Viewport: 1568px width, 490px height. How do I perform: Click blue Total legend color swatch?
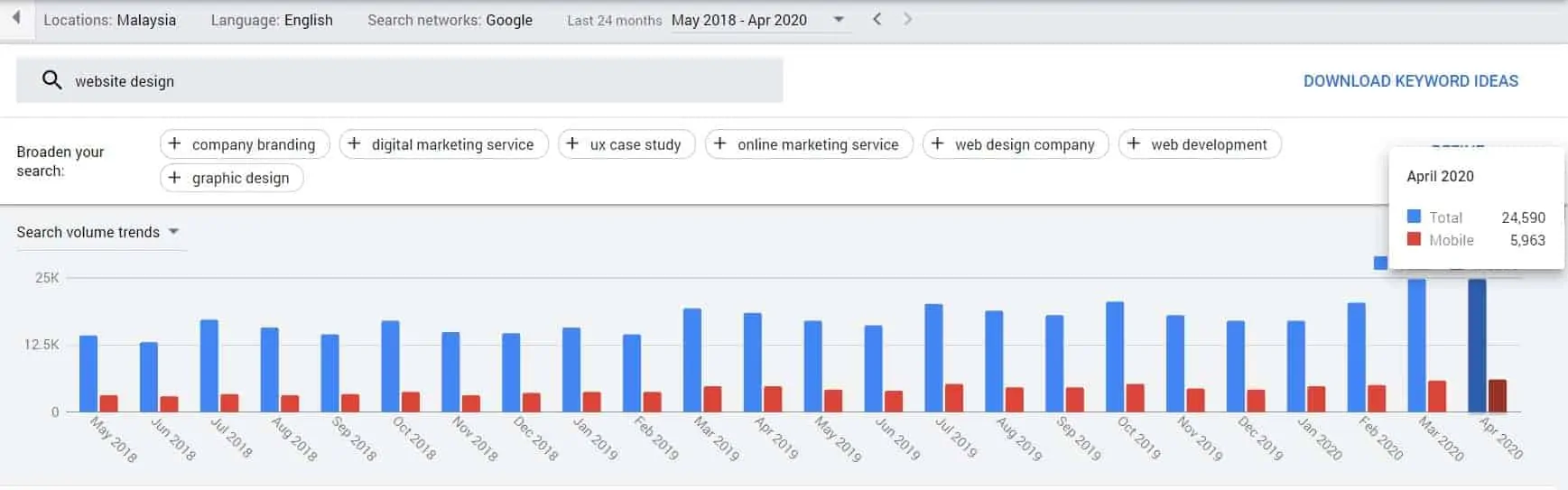click(1415, 217)
